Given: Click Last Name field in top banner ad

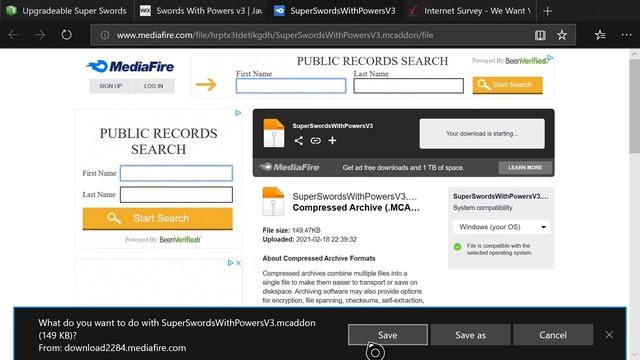Looking at the screenshot, I should [x=409, y=86].
